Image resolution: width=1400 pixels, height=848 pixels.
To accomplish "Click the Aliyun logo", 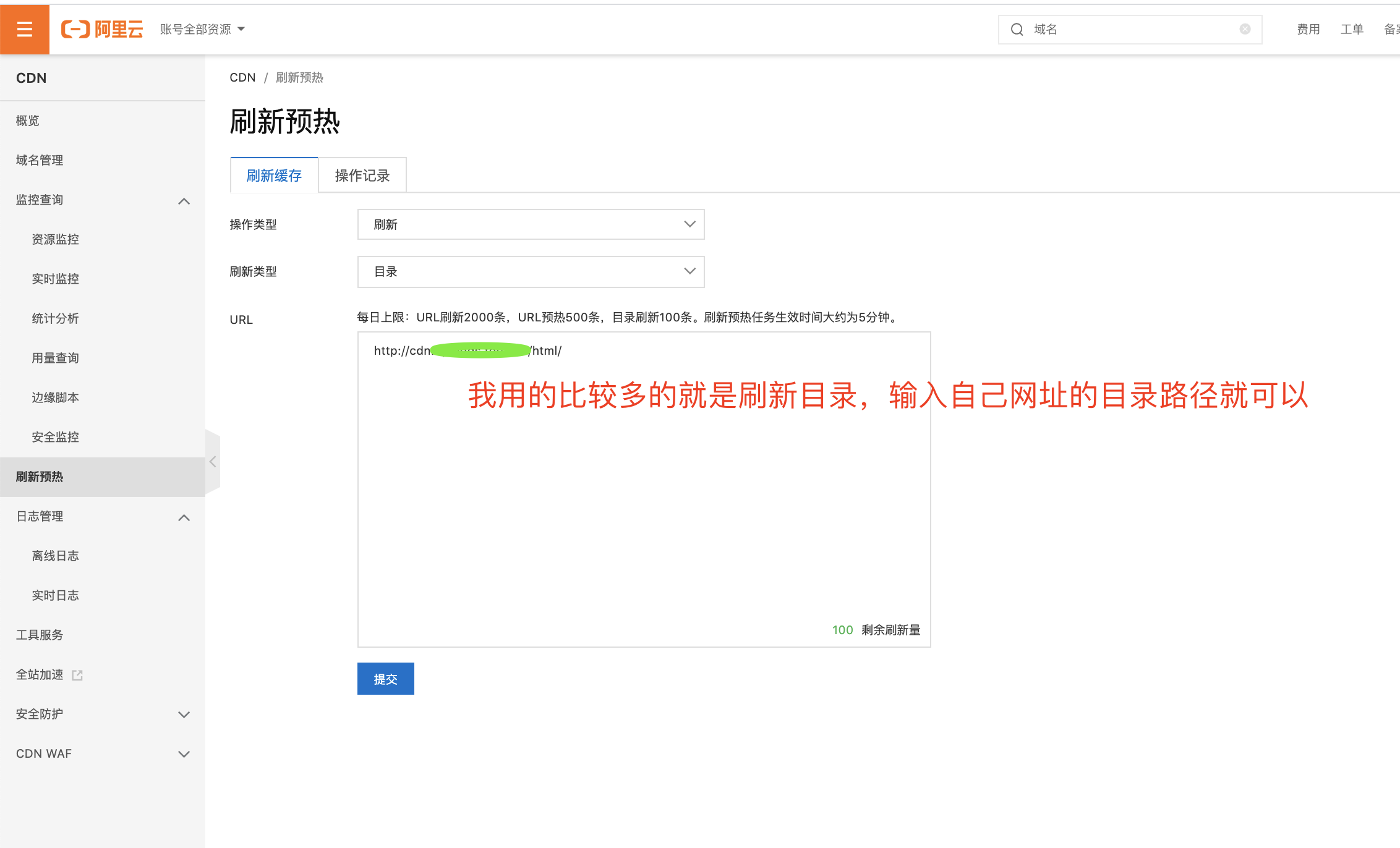I will 103,29.
